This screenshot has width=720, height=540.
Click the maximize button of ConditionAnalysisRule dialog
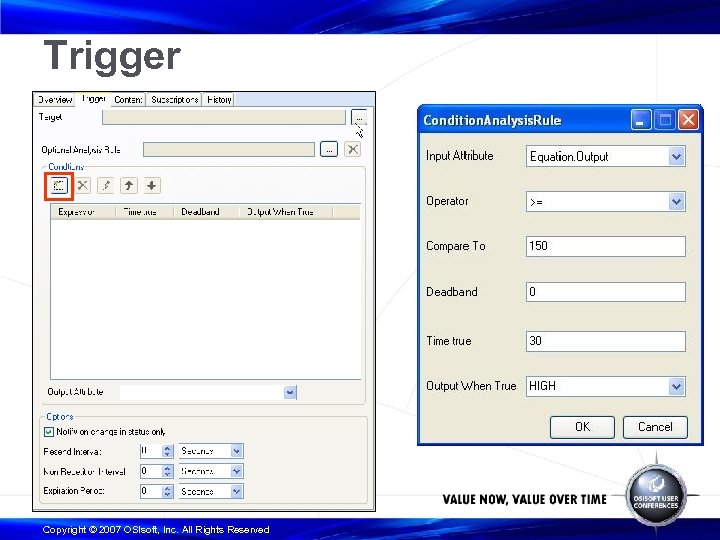pos(664,120)
